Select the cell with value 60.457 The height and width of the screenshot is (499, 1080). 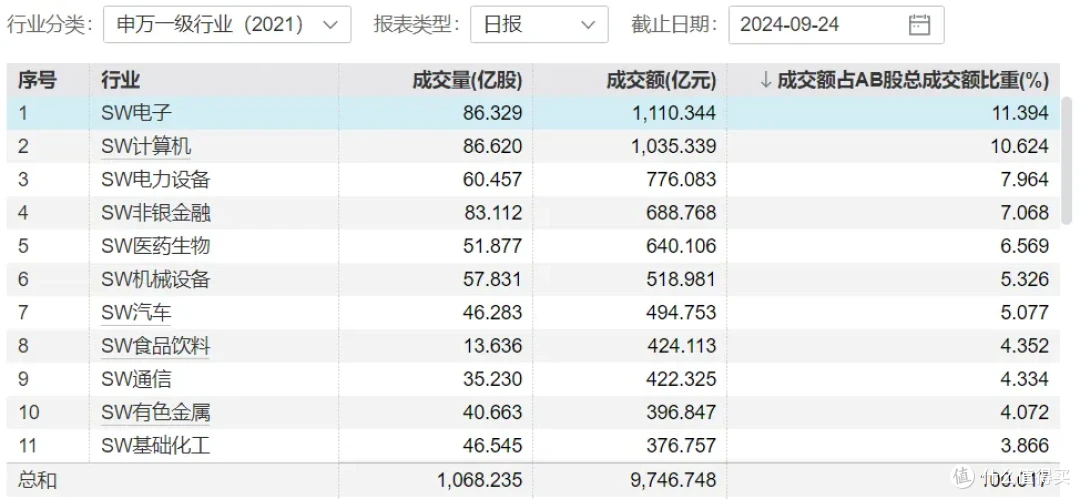pyautogui.click(x=490, y=180)
